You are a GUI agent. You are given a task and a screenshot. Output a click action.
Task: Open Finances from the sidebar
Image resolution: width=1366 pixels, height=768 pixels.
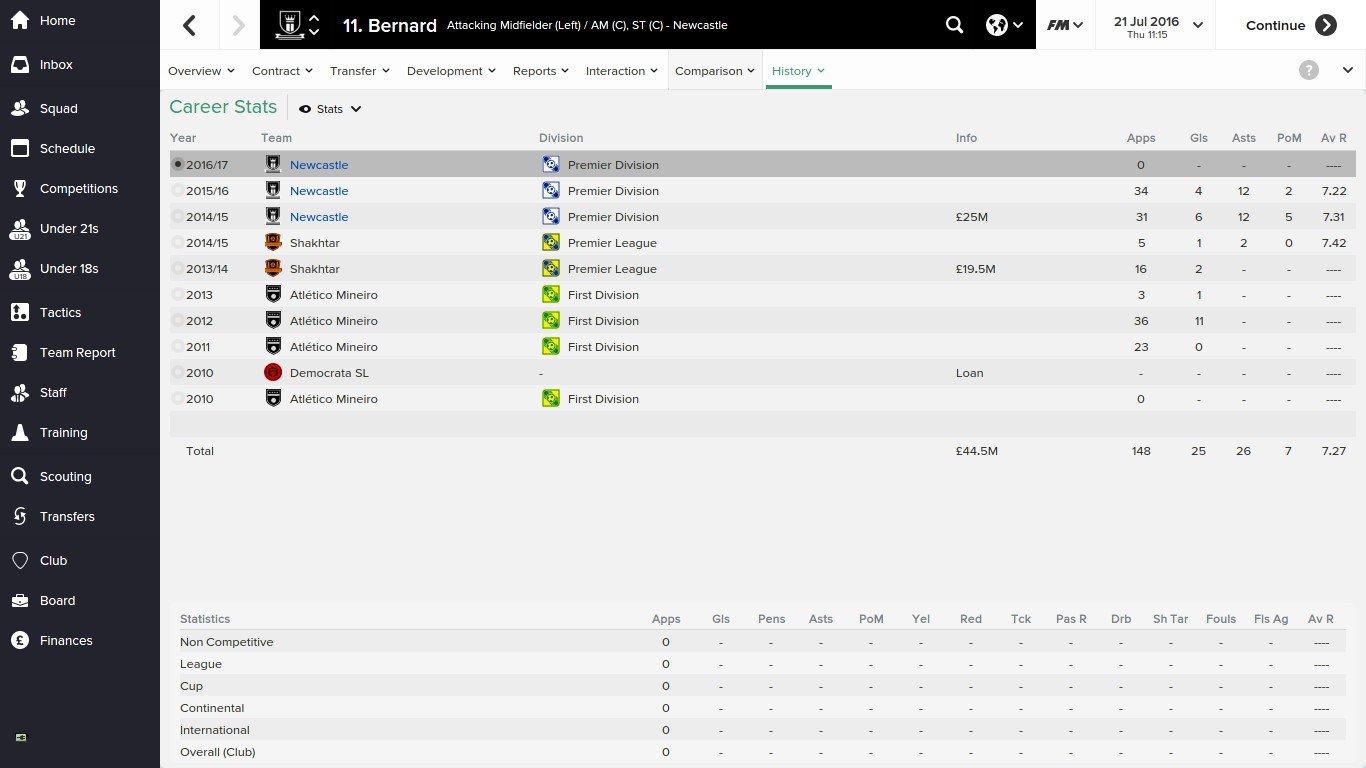(66, 641)
